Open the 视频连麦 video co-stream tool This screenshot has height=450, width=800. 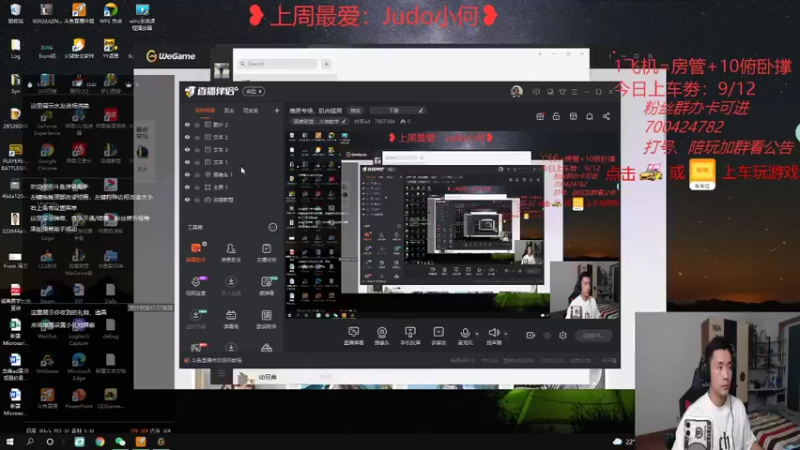pyautogui.click(x=195, y=286)
